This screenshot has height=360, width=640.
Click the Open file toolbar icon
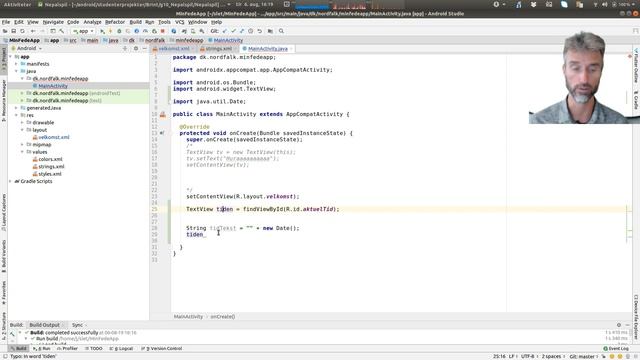(x=5, y=31)
